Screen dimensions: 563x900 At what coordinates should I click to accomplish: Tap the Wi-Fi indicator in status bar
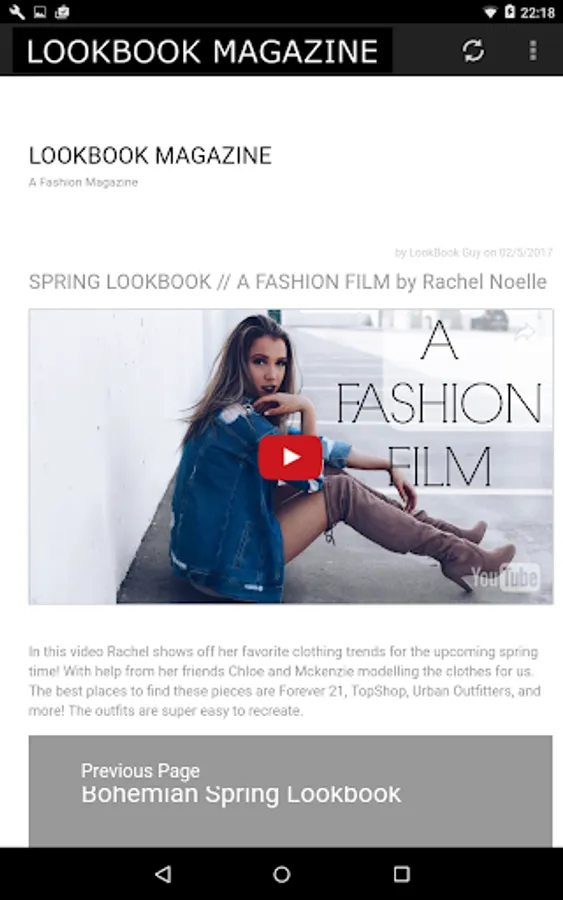pyautogui.click(x=490, y=12)
